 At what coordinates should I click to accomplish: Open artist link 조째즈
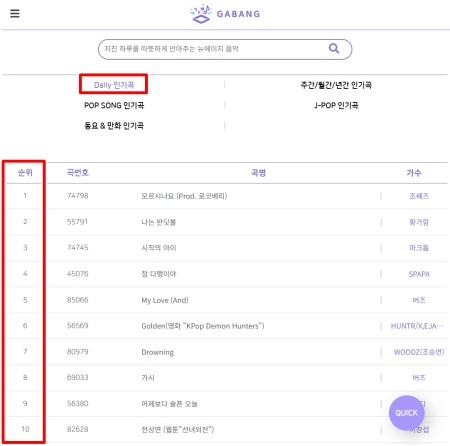click(x=419, y=196)
